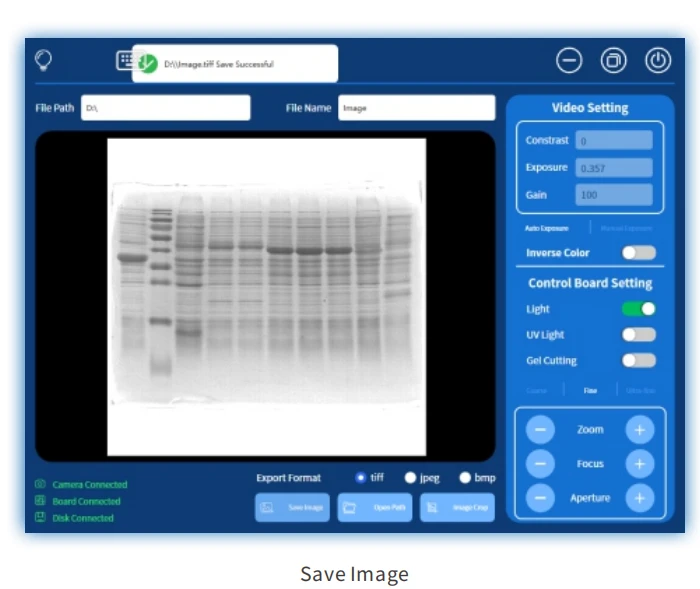Decrease Focus with the minus button
This screenshot has height=589, width=700.
coord(540,464)
